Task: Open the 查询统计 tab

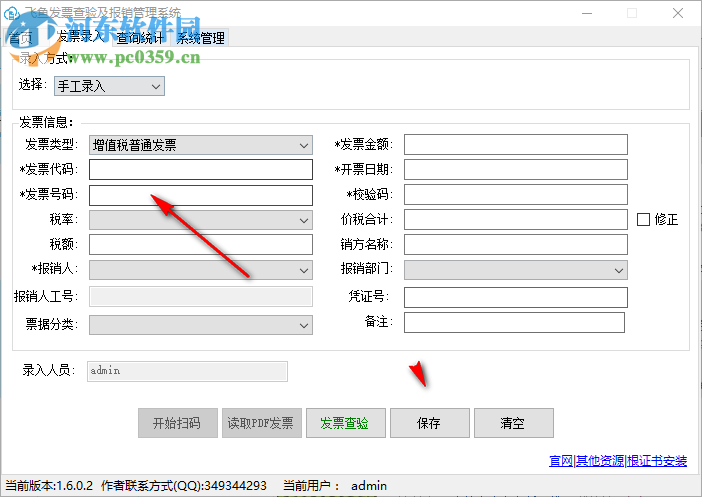Action: [140, 38]
